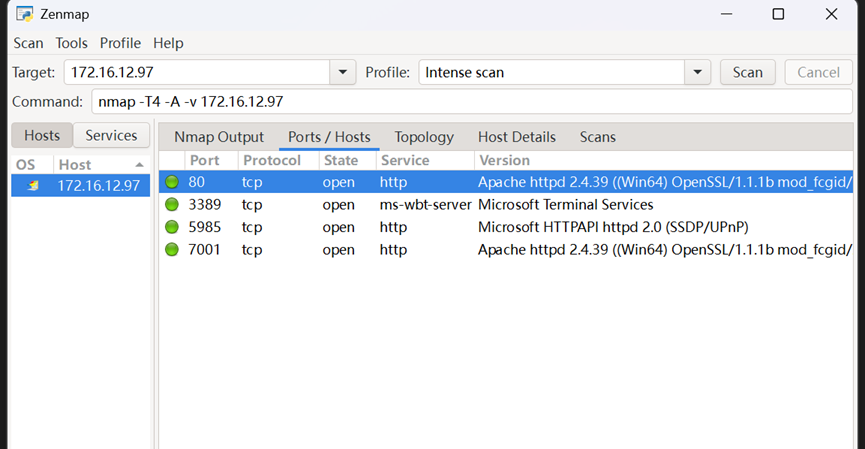This screenshot has height=449, width=865.
Task: Open the Scan menu
Action: pyautogui.click(x=28, y=43)
